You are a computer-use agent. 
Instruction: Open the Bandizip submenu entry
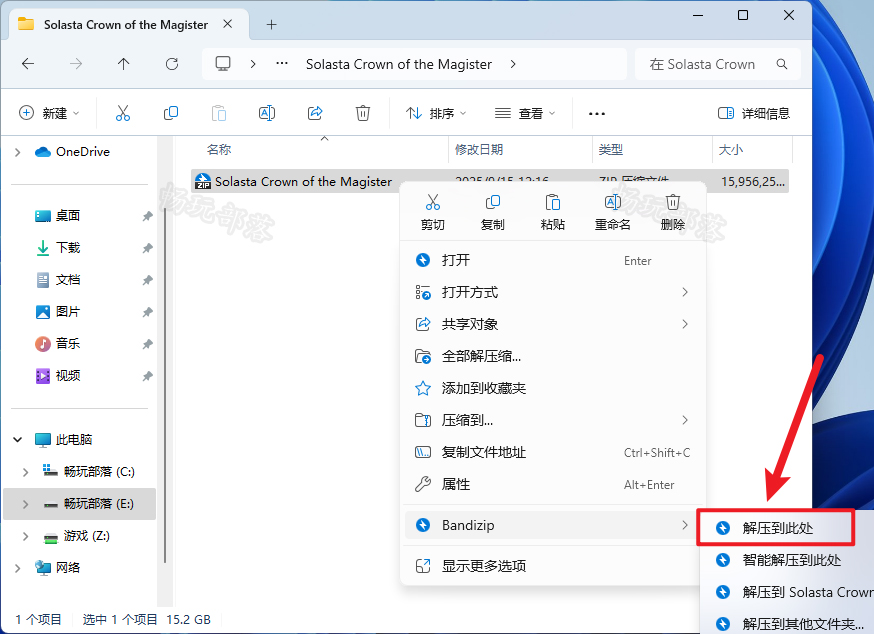[553, 525]
